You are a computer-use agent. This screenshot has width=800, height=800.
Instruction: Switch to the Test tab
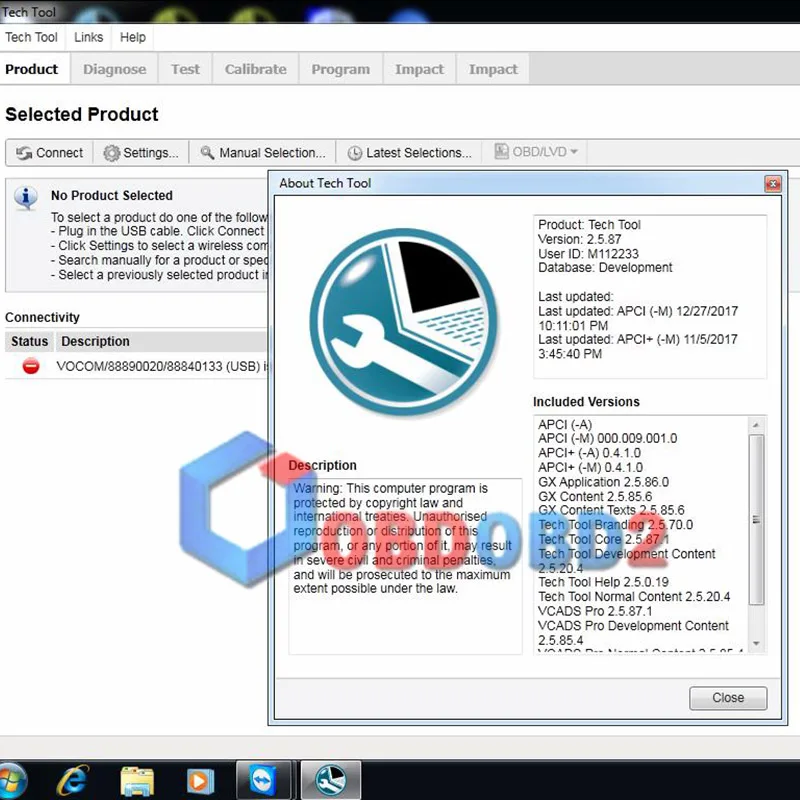(x=185, y=69)
